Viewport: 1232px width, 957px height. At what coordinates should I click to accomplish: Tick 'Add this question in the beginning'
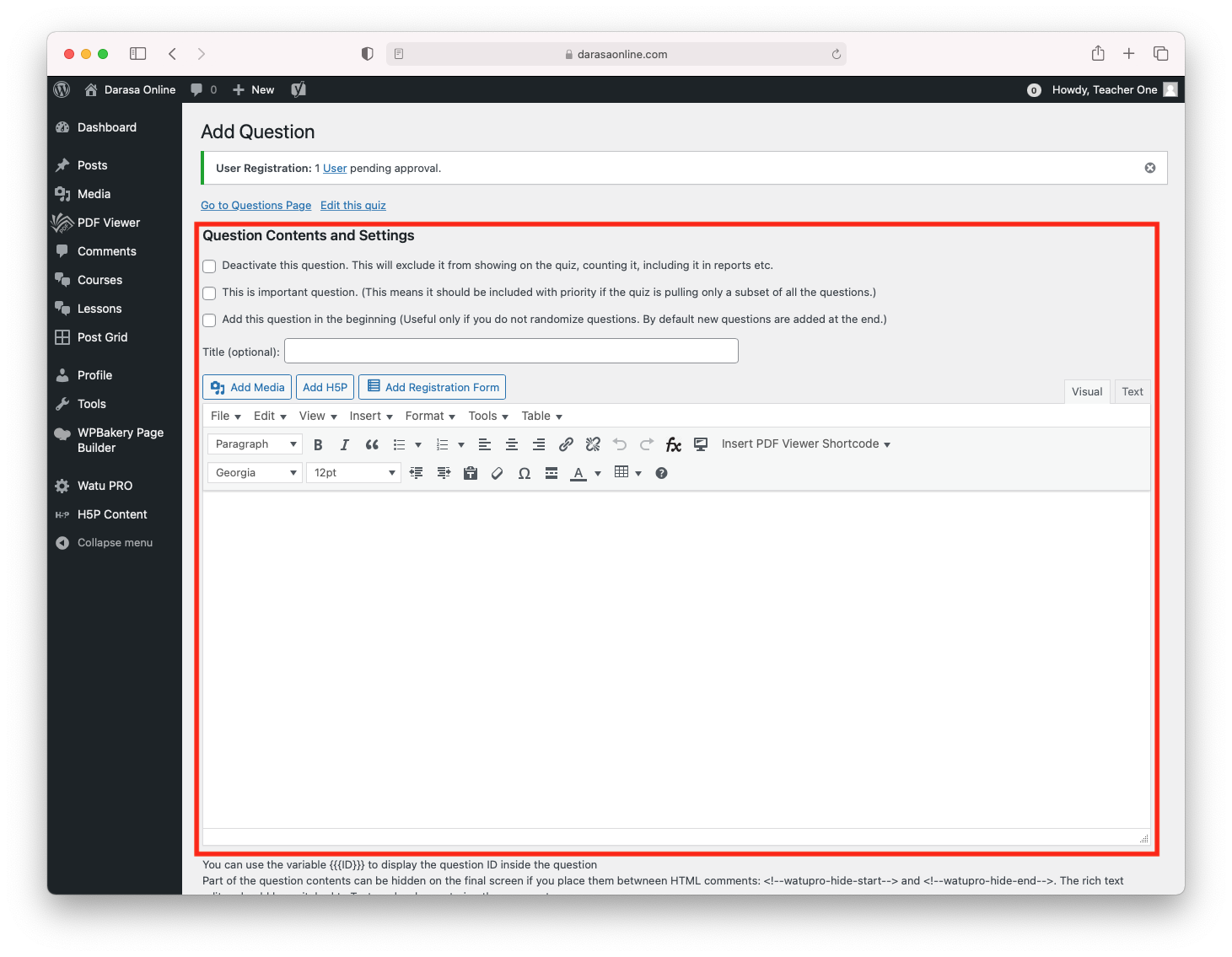point(209,320)
